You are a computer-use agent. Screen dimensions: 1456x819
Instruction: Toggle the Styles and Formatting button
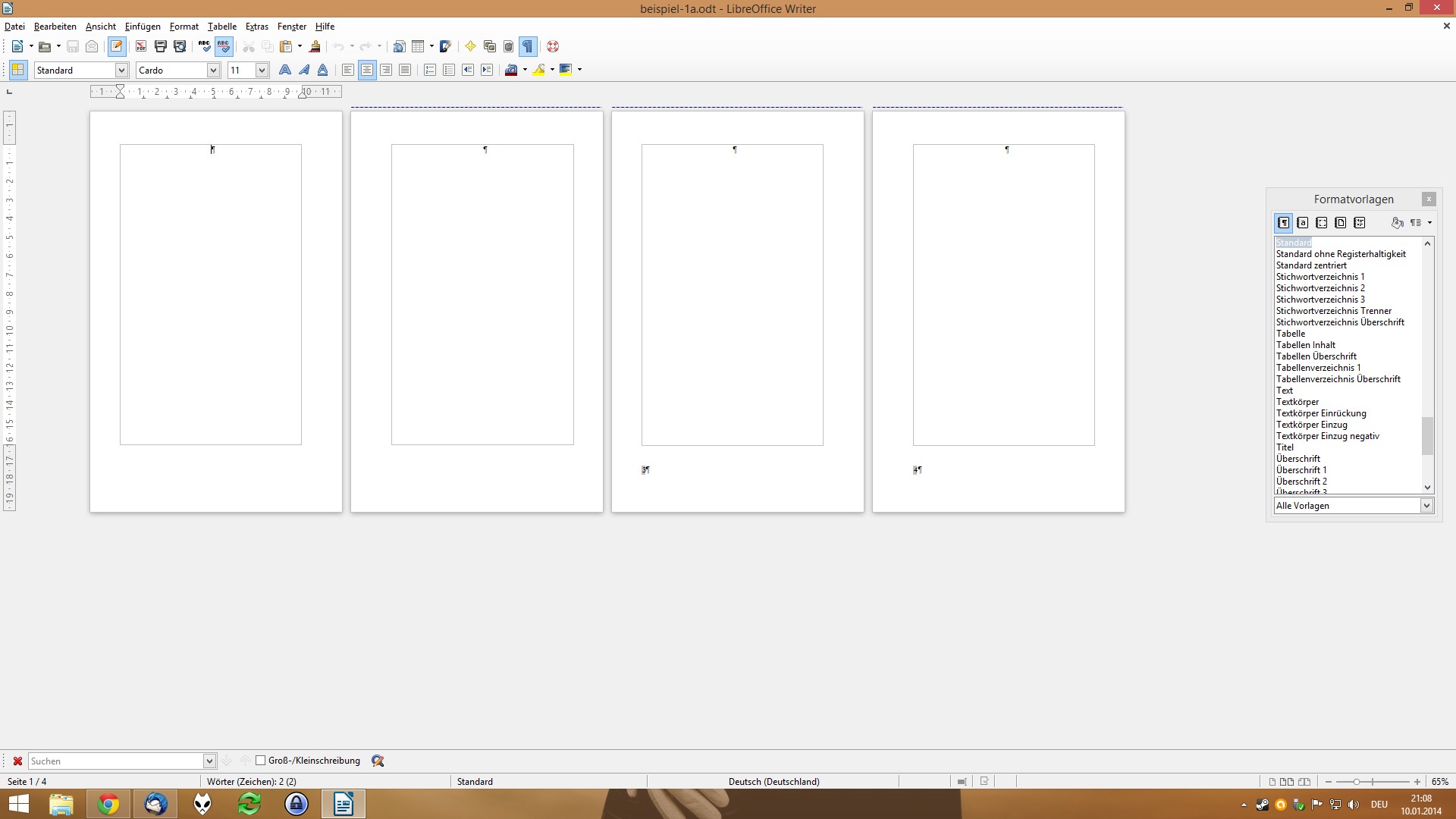click(18, 70)
